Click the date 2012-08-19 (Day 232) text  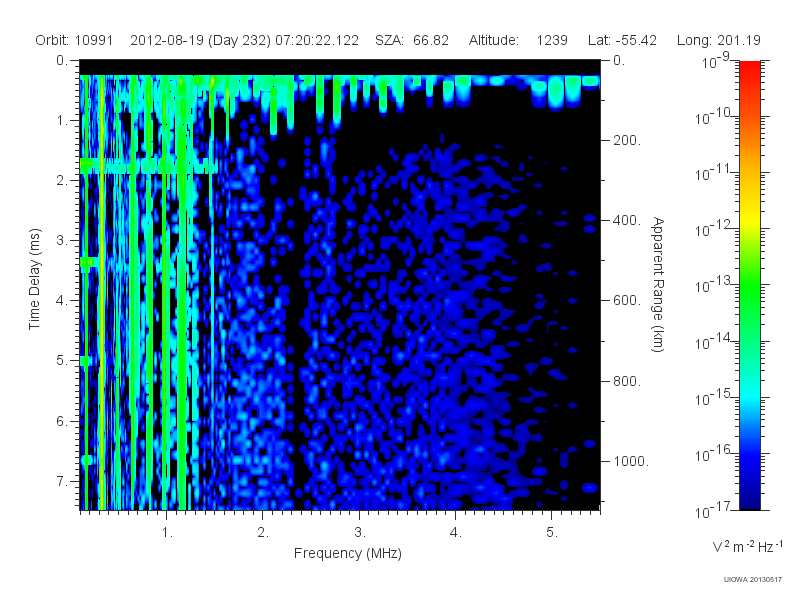coord(201,40)
